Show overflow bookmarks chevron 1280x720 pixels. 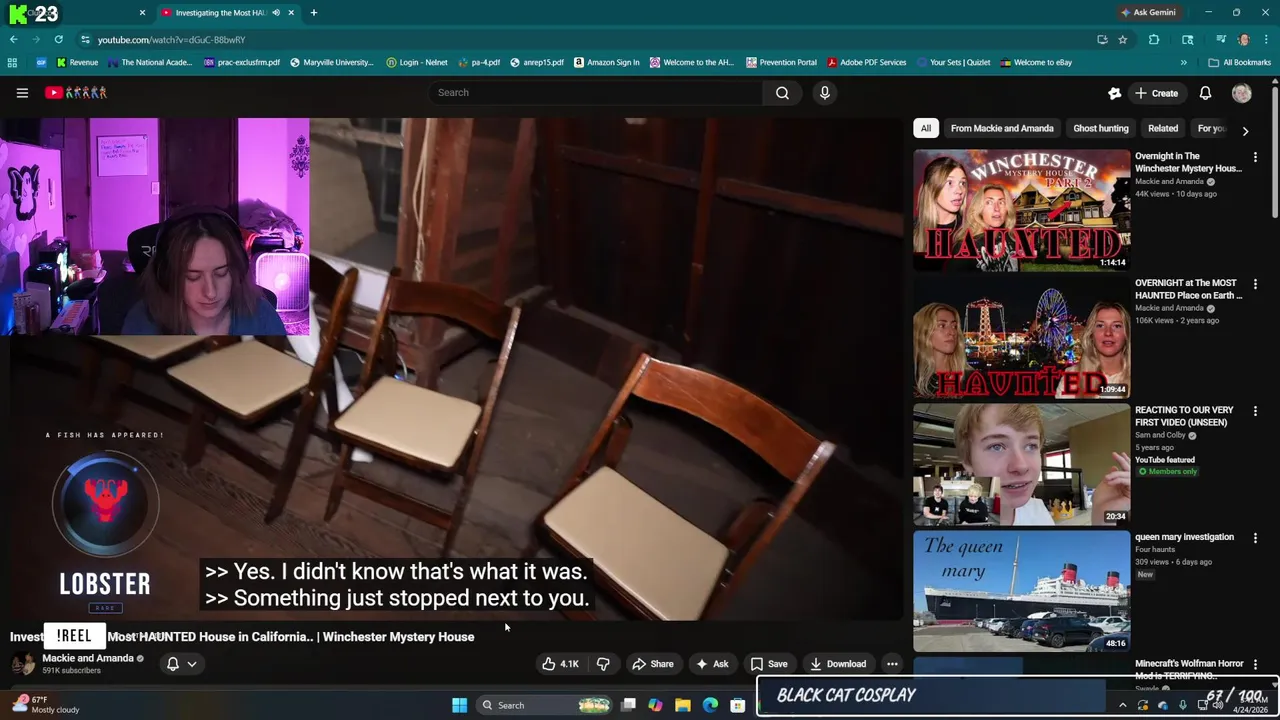point(1183,62)
